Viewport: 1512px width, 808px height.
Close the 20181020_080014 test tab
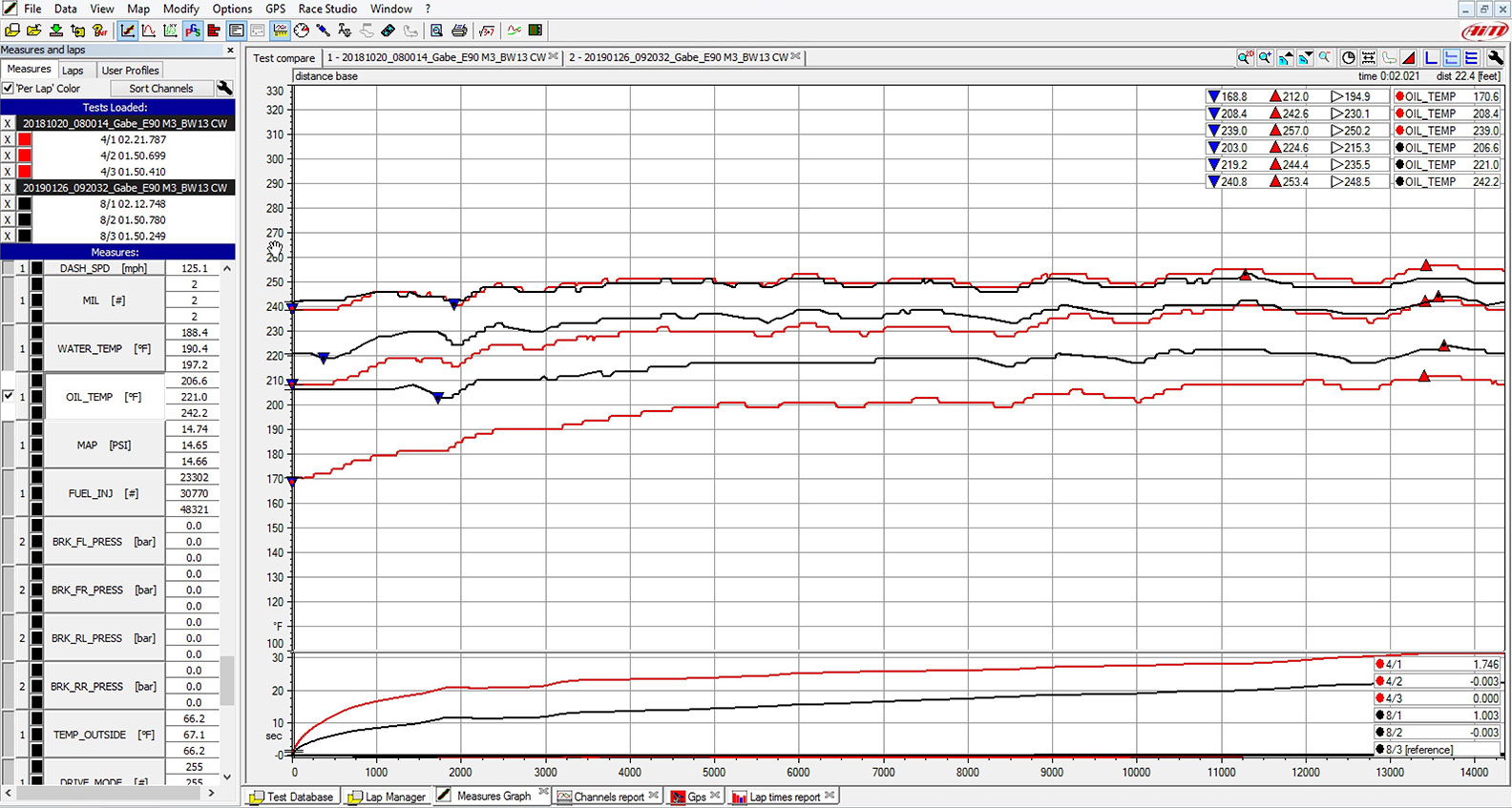(554, 57)
